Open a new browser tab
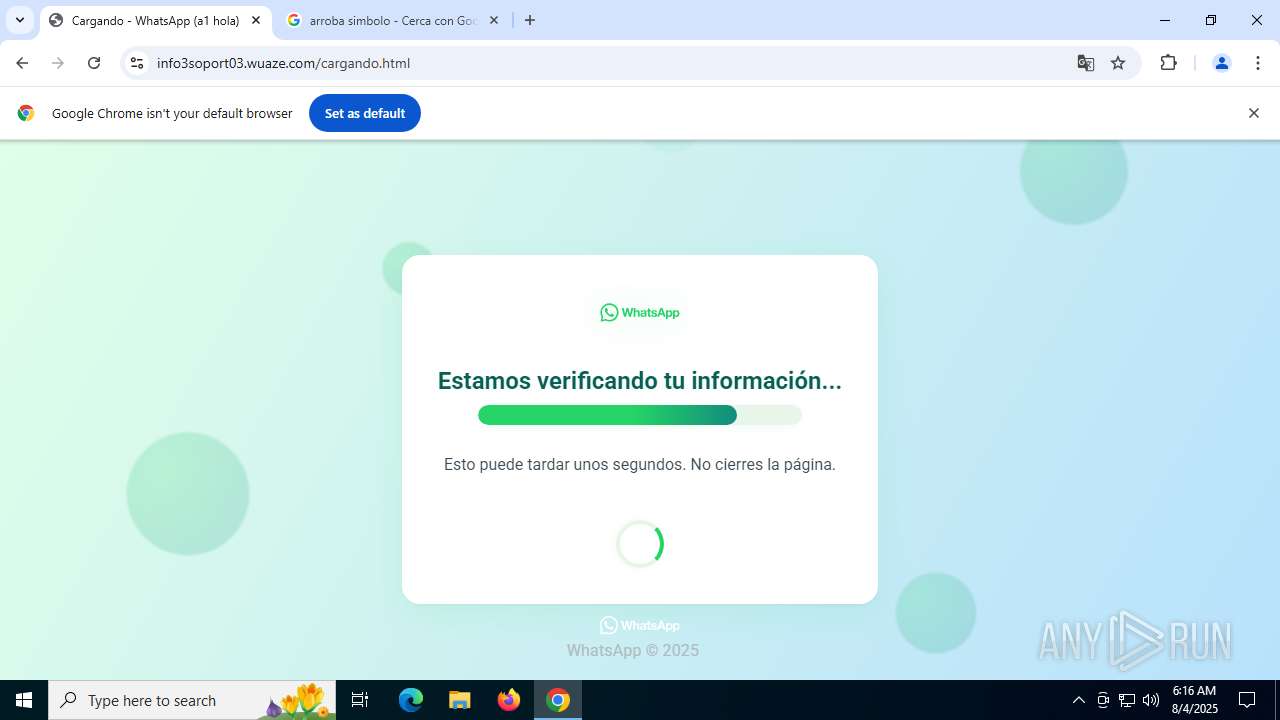 530,20
